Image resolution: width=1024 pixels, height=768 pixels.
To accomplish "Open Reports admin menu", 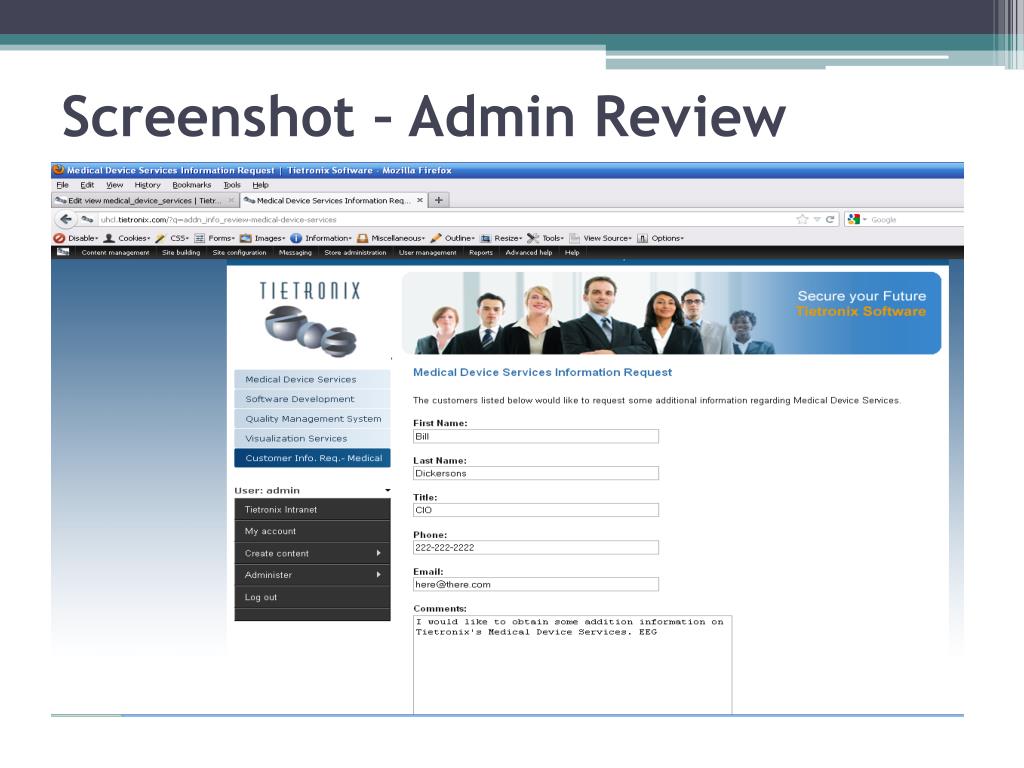I will 481,252.
